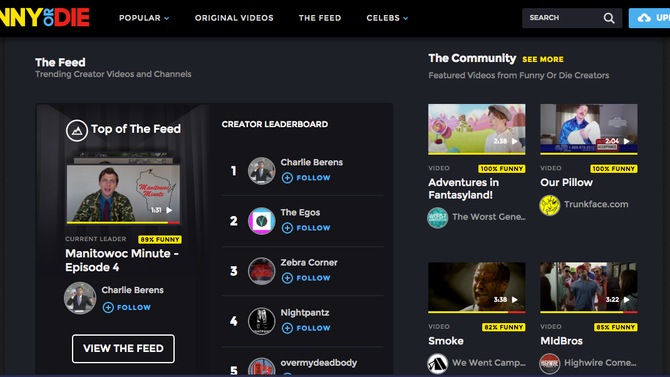The width and height of the screenshot is (670, 377).
Task: Open Manitowoc Minute video thumbnail
Action: point(123,193)
